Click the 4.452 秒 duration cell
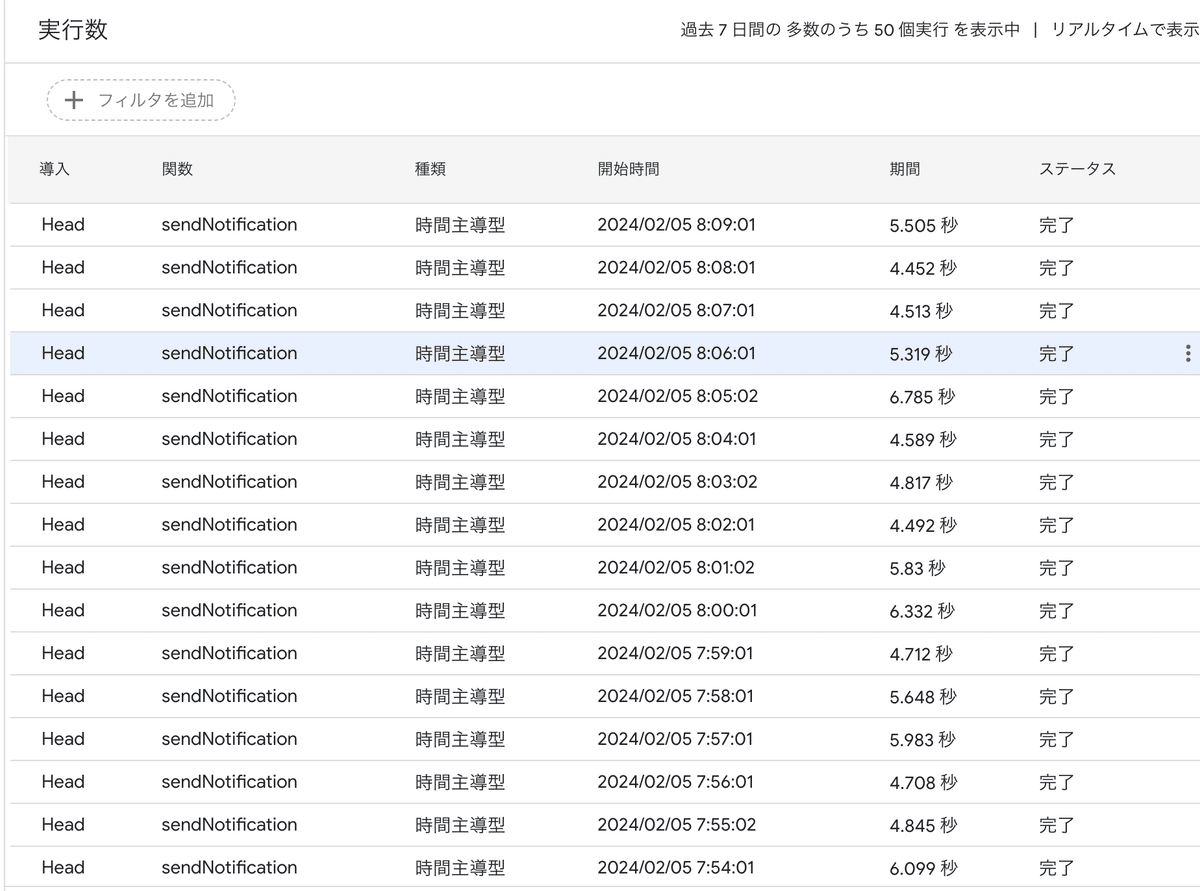This screenshot has height=891, width=1200. click(923, 268)
